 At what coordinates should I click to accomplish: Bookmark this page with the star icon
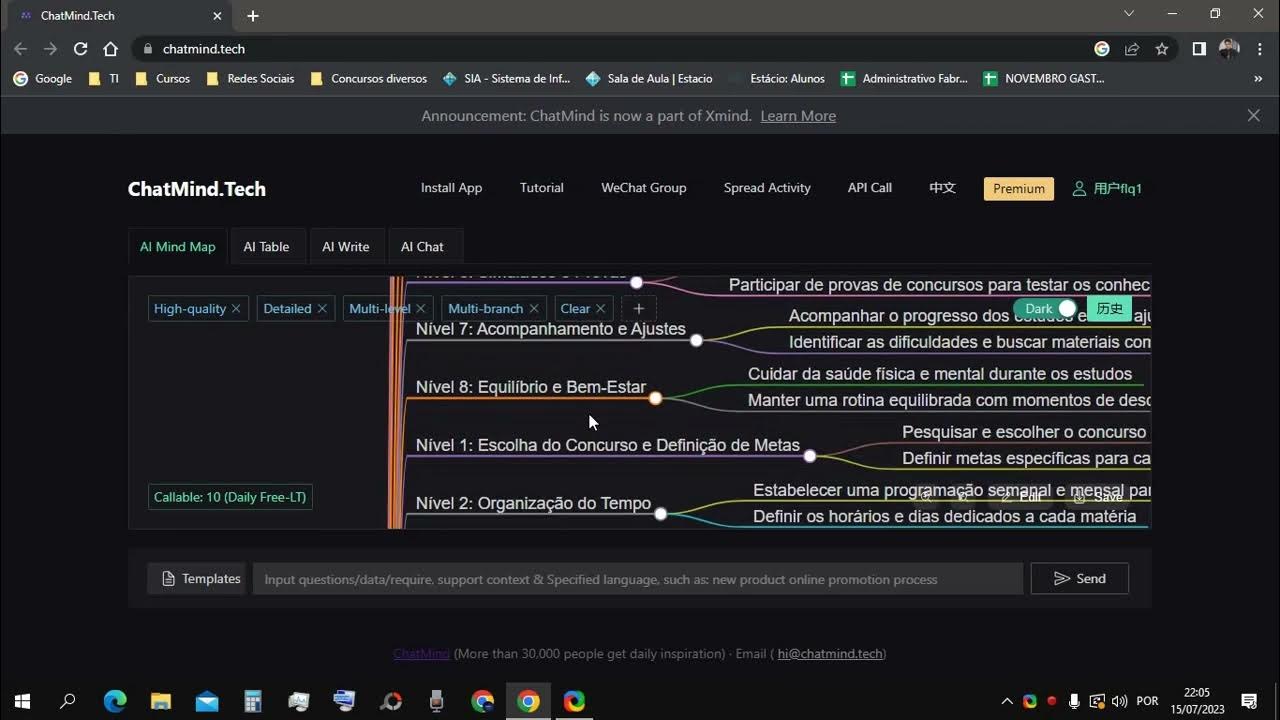(x=1162, y=49)
